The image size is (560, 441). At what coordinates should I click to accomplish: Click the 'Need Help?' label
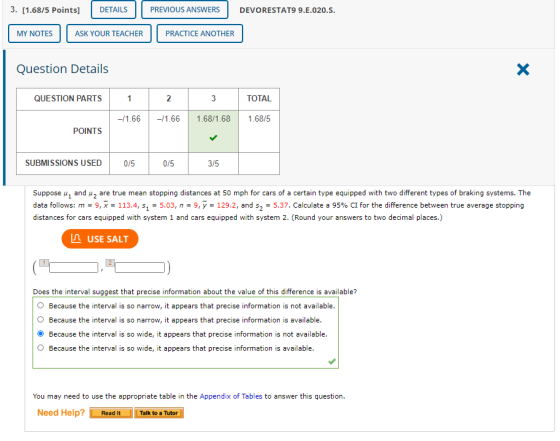[x=61, y=413]
